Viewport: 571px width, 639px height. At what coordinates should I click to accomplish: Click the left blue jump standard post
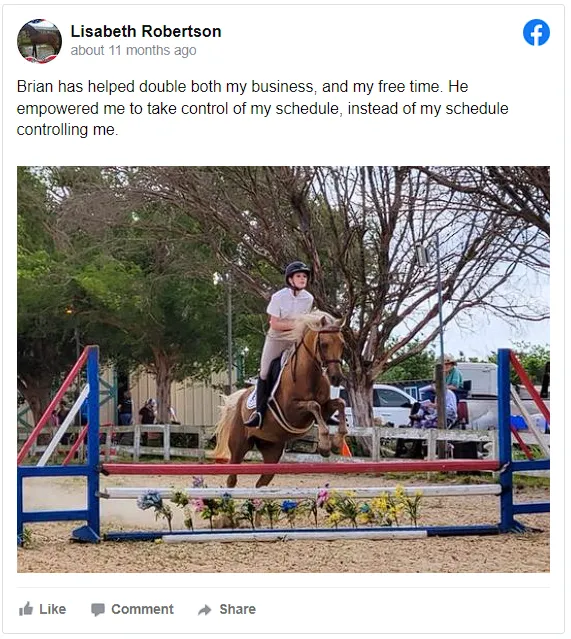93,442
